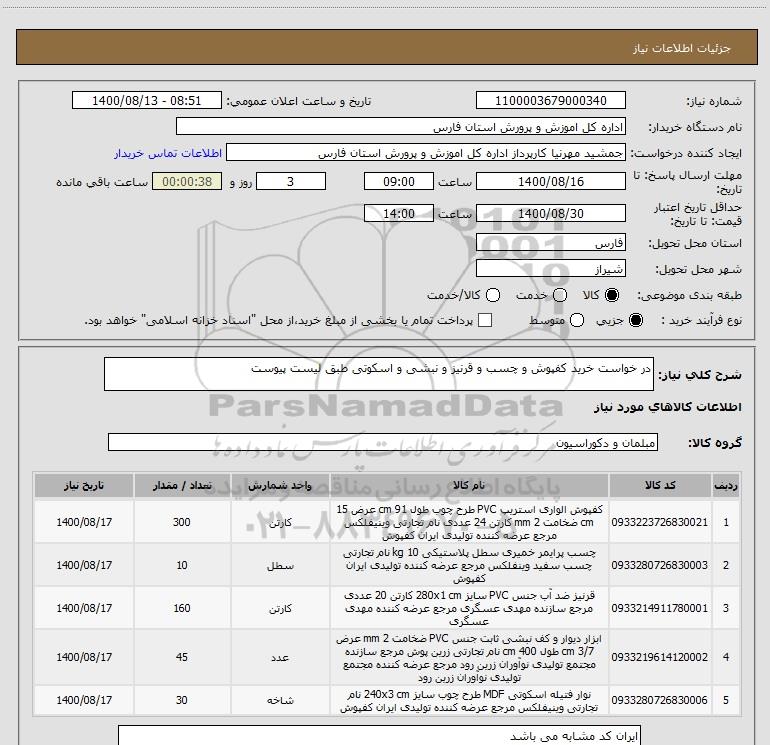Click quantity 300 in row 1
Screen dimensions: 770x745
pos(182,522)
